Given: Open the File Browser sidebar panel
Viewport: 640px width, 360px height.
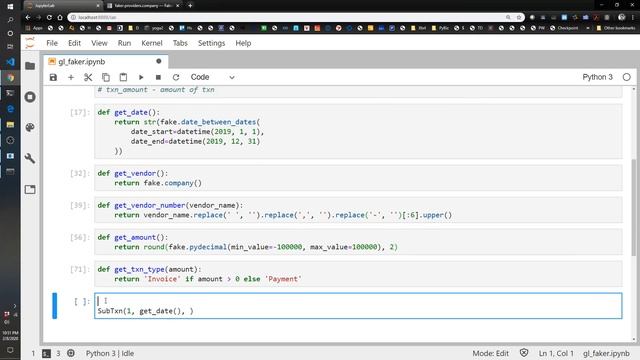Looking at the screenshot, I should (30, 66).
